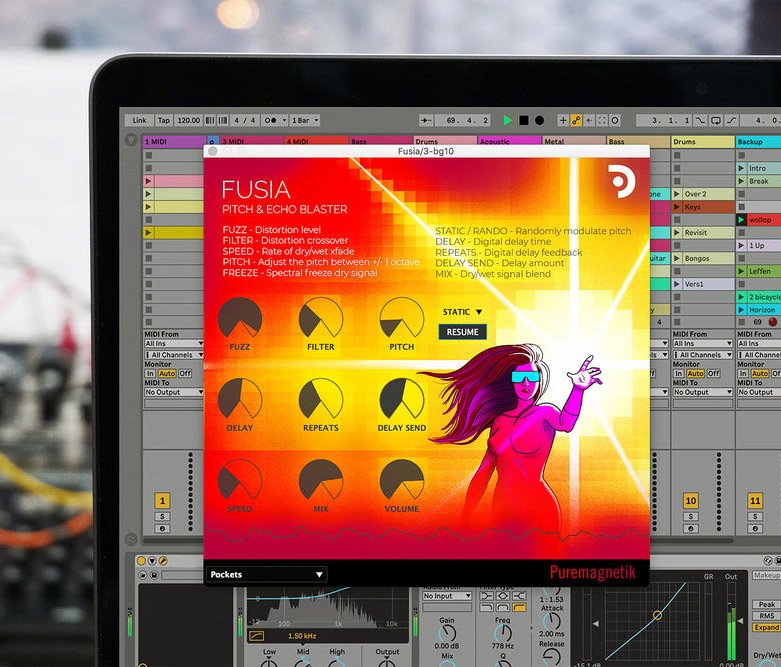Toggle the highlighted Automation Arm icon
This screenshot has width=781, height=667.
(x=576, y=120)
